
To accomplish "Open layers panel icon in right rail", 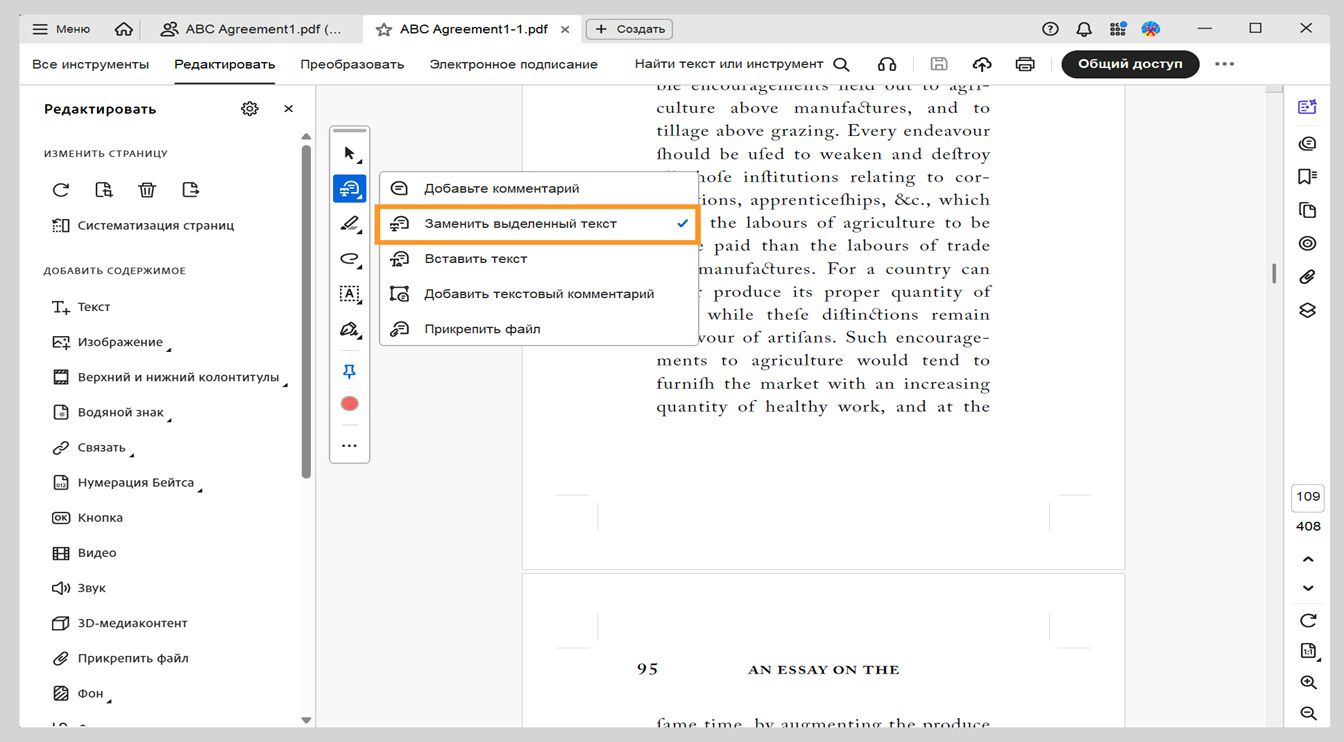I will click(x=1307, y=310).
